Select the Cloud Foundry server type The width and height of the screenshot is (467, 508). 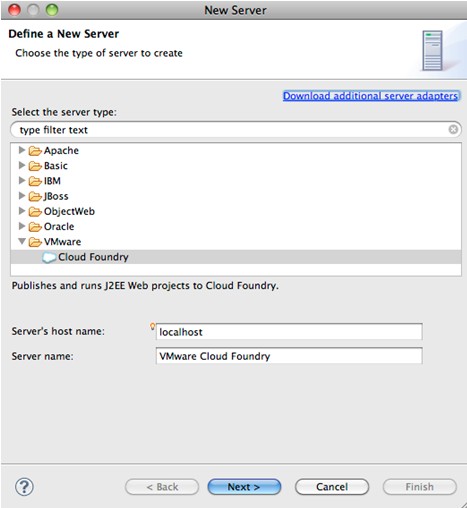pos(236,257)
